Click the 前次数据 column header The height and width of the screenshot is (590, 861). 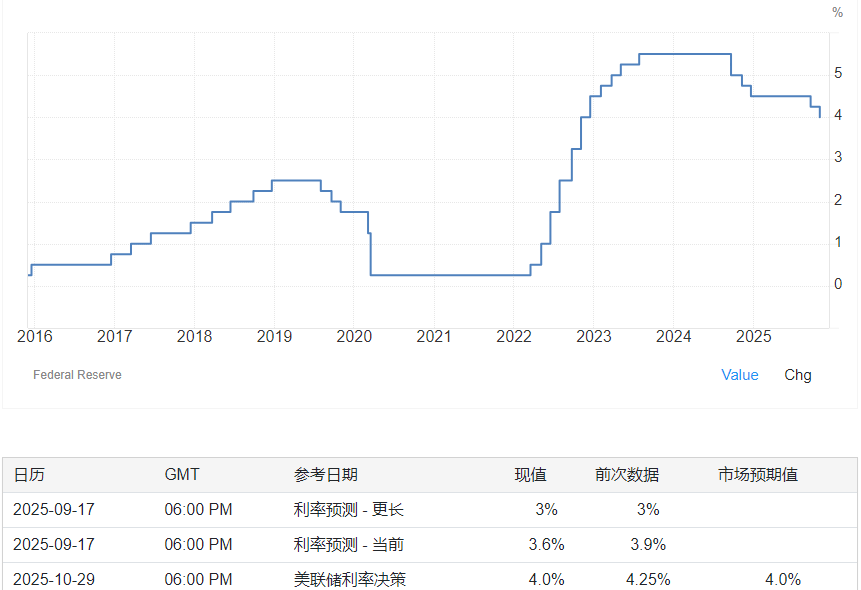(627, 475)
